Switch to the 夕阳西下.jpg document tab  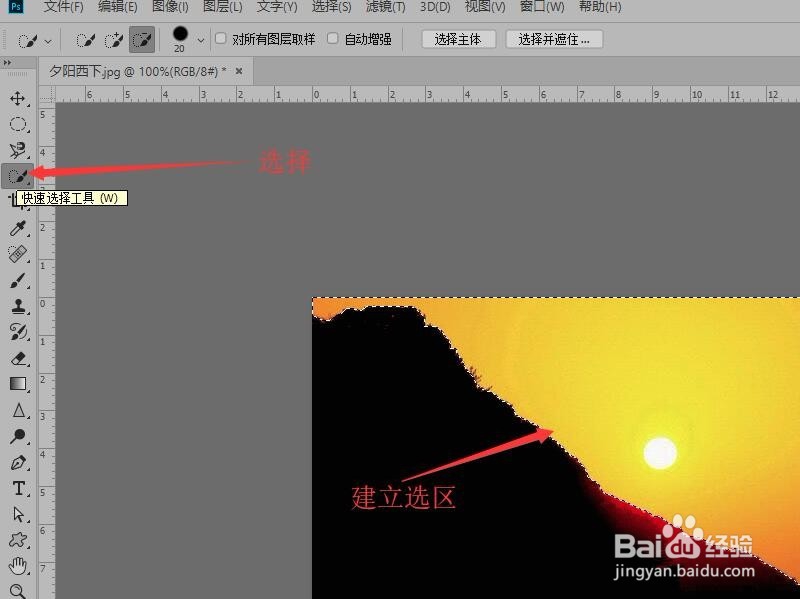[138, 71]
